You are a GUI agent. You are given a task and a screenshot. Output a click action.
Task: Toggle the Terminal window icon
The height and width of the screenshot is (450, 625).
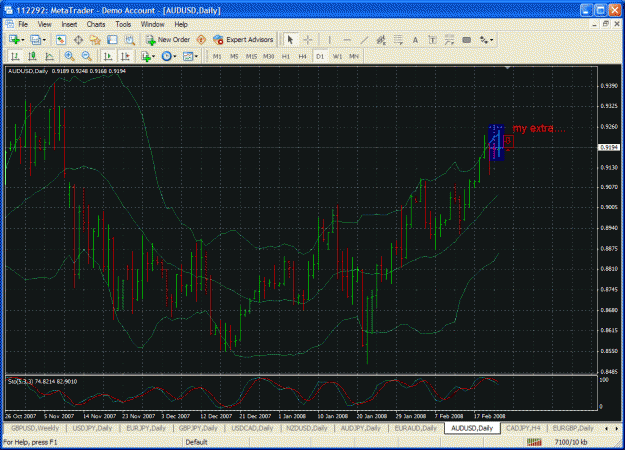(112, 39)
